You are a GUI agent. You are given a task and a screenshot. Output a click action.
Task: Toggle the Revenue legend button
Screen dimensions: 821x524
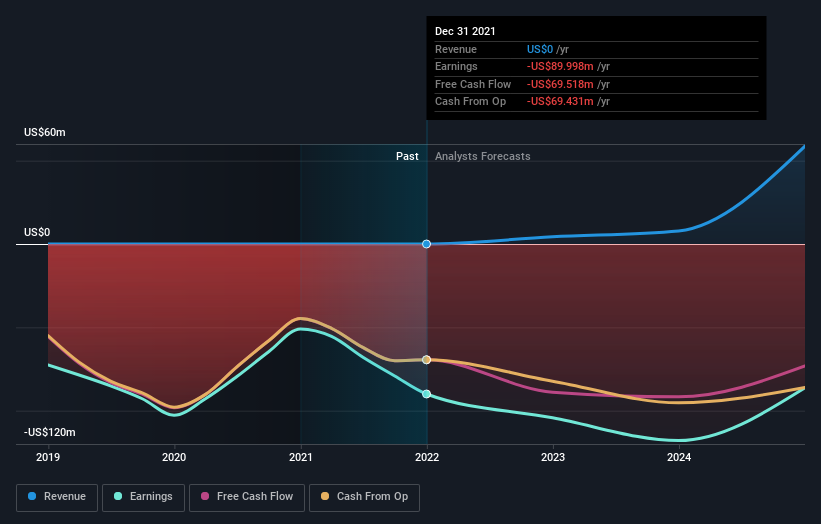tap(57, 497)
